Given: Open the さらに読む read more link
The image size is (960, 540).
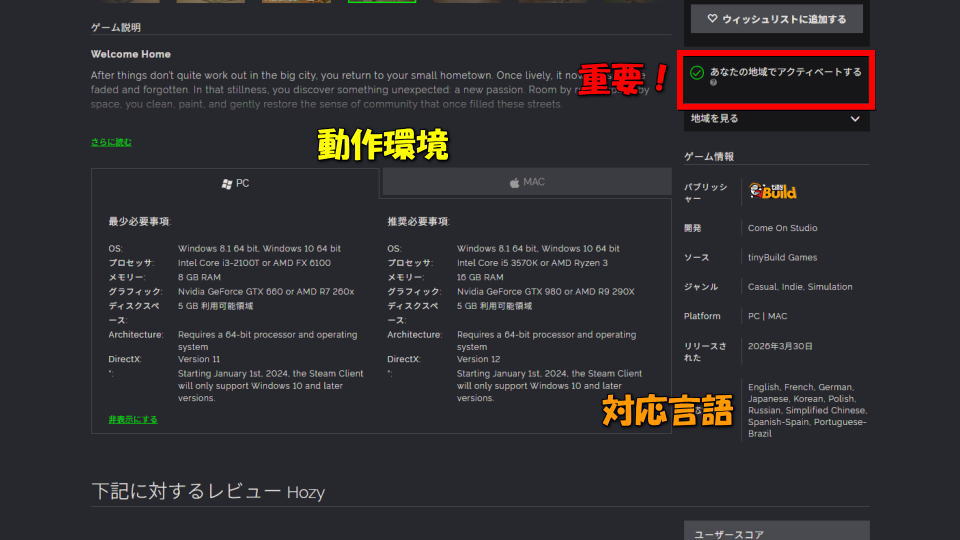Looking at the screenshot, I should click(x=111, y=142).
